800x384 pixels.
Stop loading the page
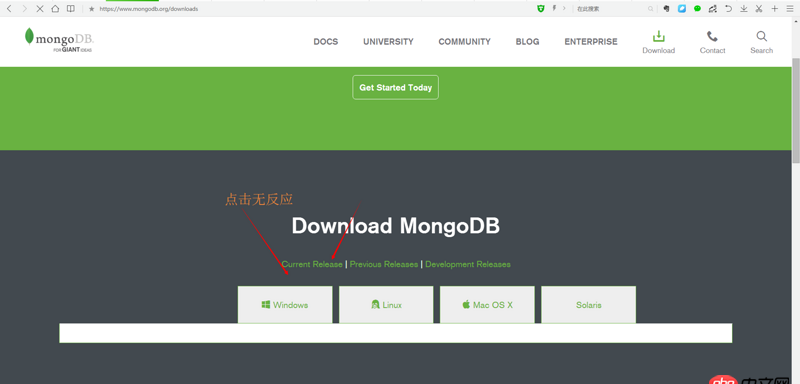39,9
